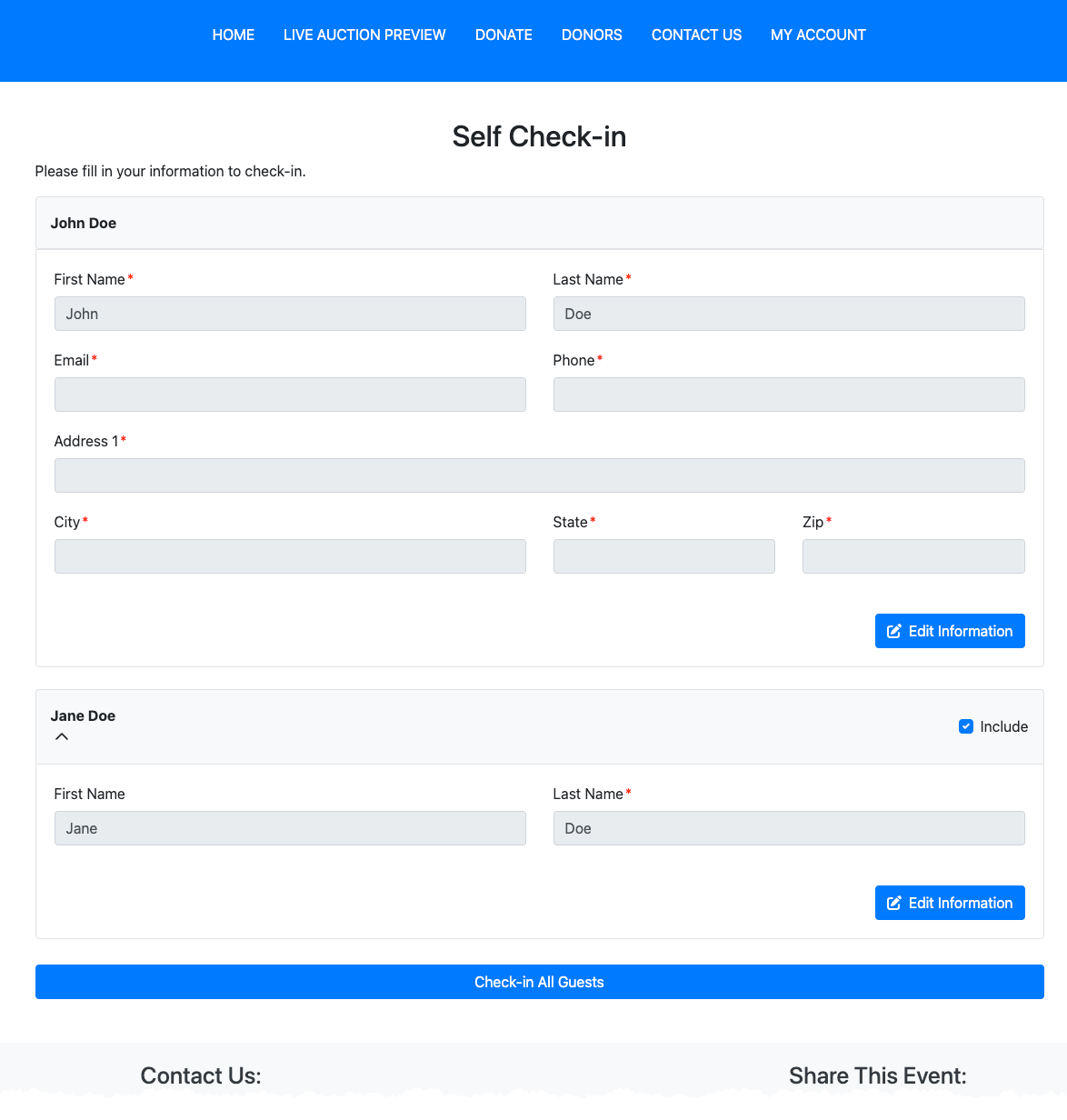The width and height of the screenshot is (1067, 1120).
Task: Click the pencil icon in John Doe's Edit Information button
Action: coord(893,631)
